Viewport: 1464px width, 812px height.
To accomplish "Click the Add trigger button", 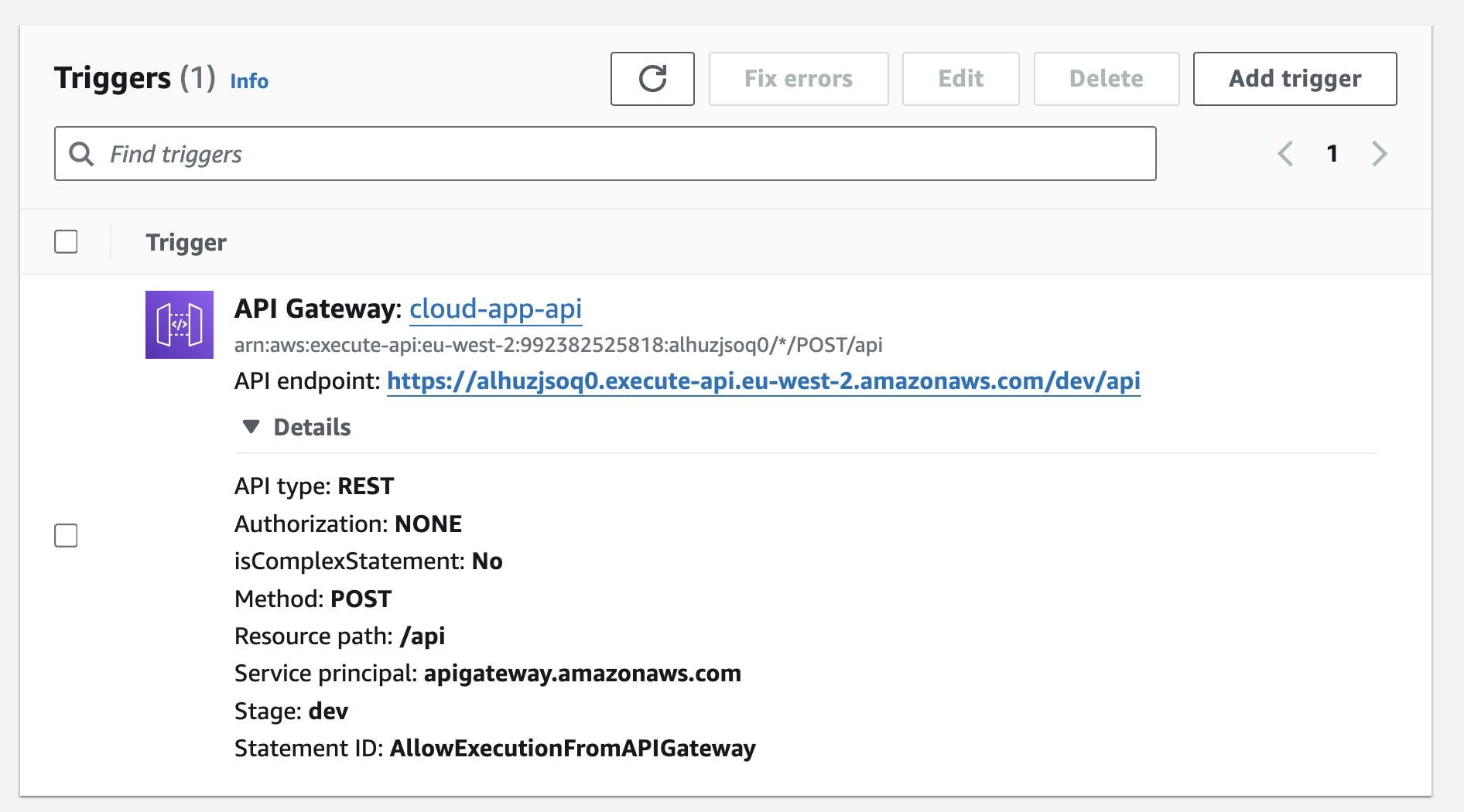I will click(x=1295, y=79).
